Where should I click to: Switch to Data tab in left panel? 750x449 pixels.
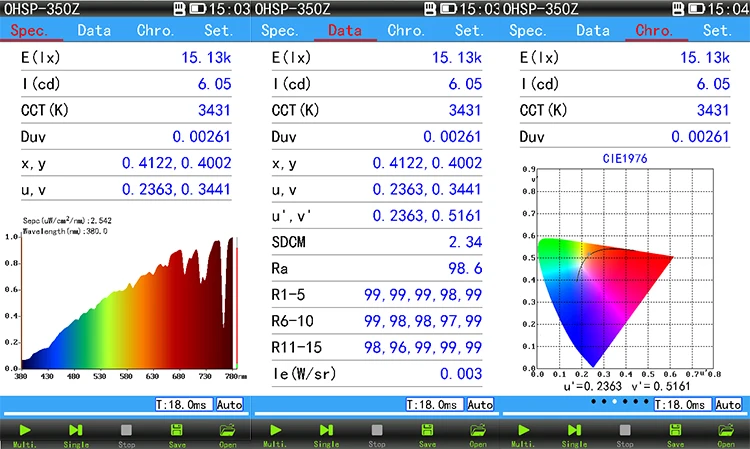click(94, 30)
